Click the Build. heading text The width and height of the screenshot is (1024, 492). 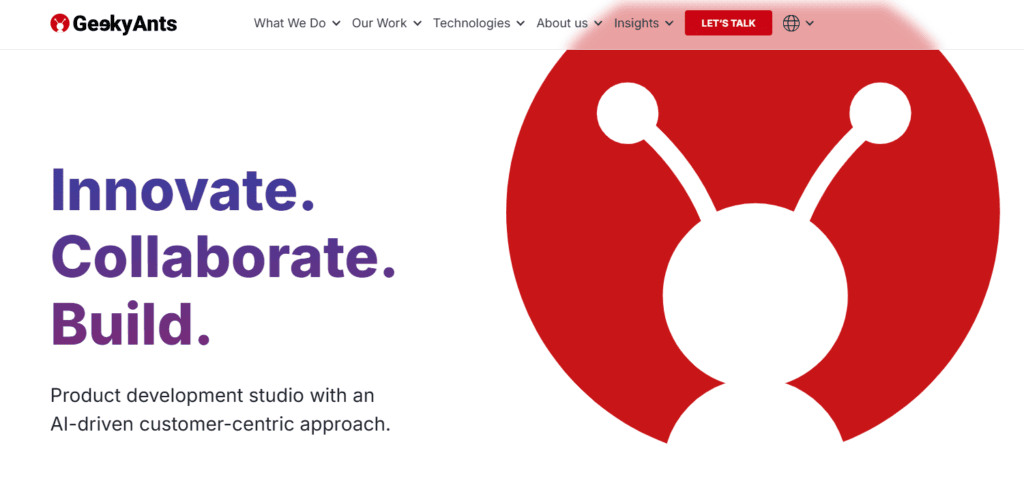131,324
